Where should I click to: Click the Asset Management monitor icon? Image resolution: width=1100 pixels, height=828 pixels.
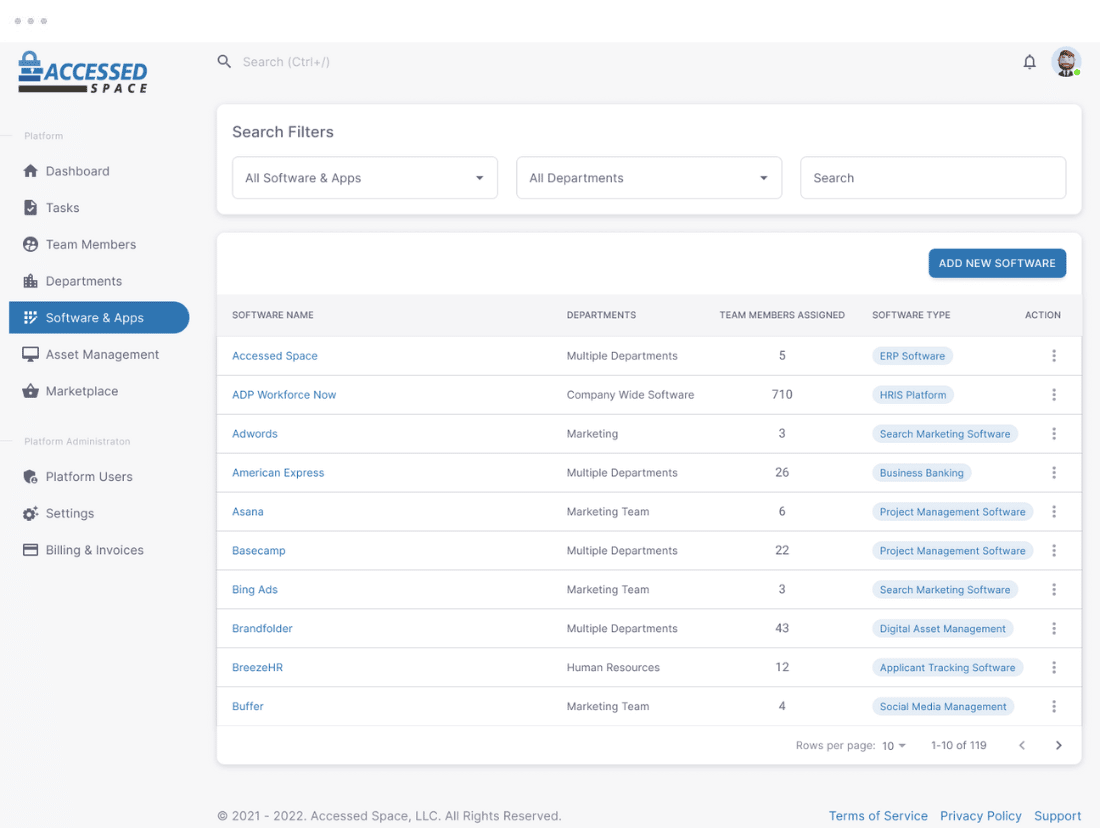click(x=30, y=354)
